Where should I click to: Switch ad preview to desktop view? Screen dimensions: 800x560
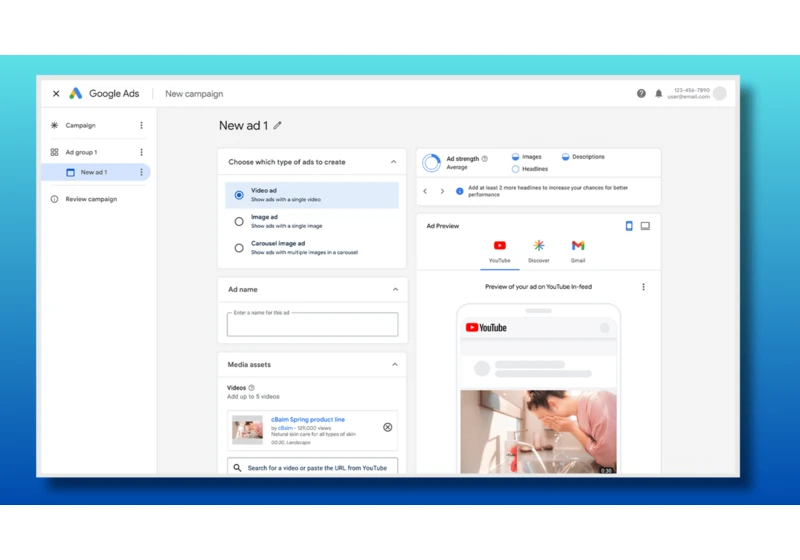click(x=645, y=226)
